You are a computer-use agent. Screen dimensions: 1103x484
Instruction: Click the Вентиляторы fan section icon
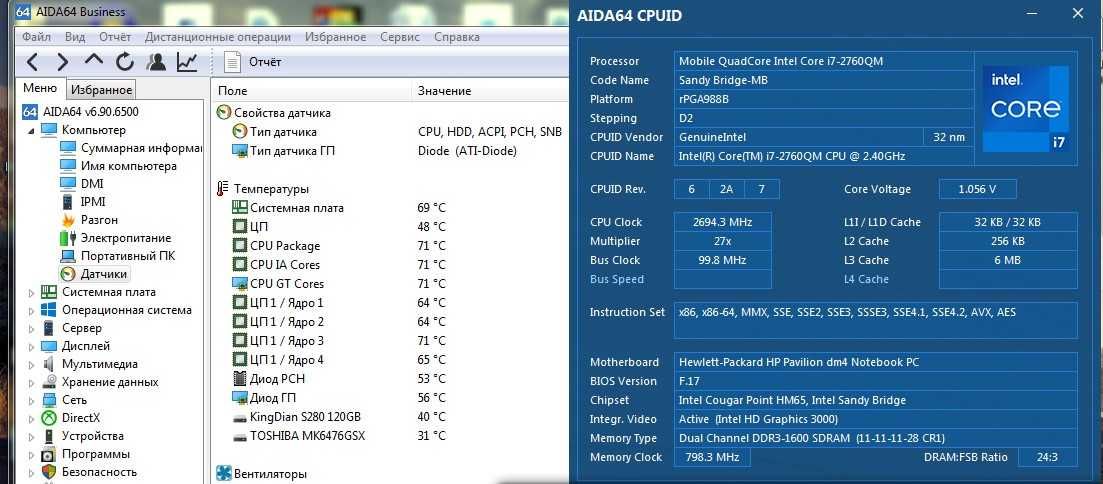point(224,473)
